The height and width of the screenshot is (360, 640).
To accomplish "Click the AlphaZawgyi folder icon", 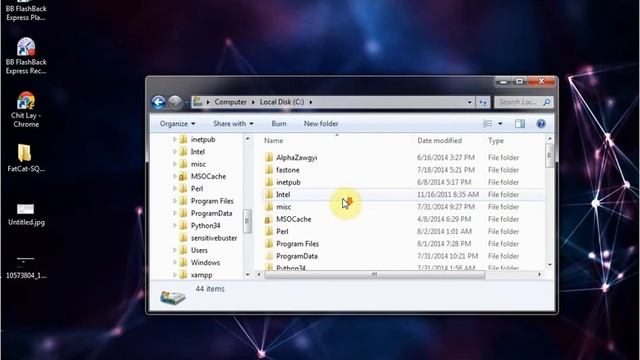I will coord(269,158).
